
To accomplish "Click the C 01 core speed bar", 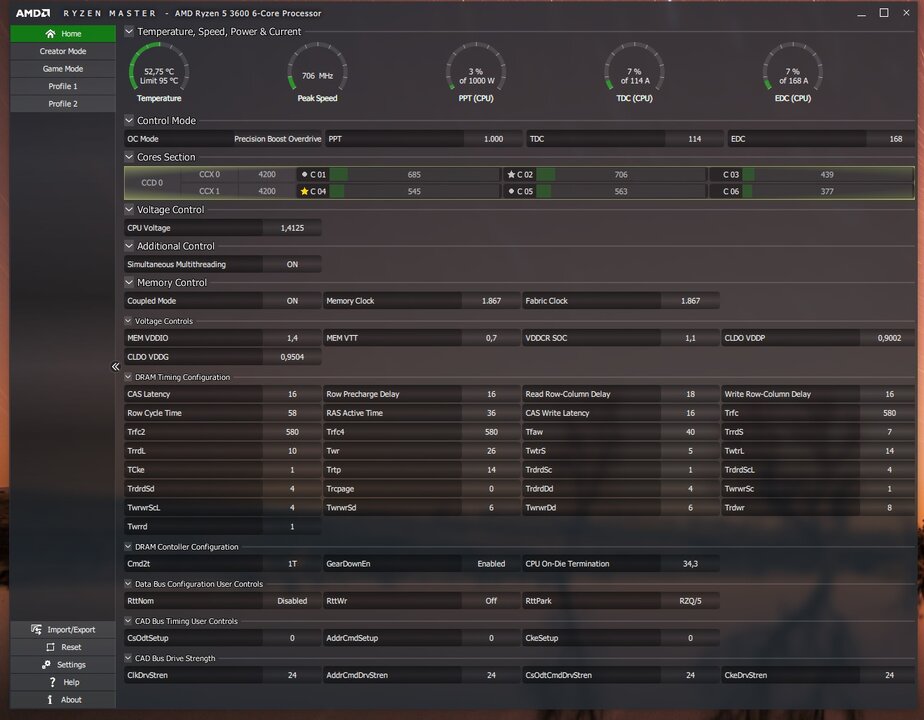I will pyautogui.click(x=414, y=174).
